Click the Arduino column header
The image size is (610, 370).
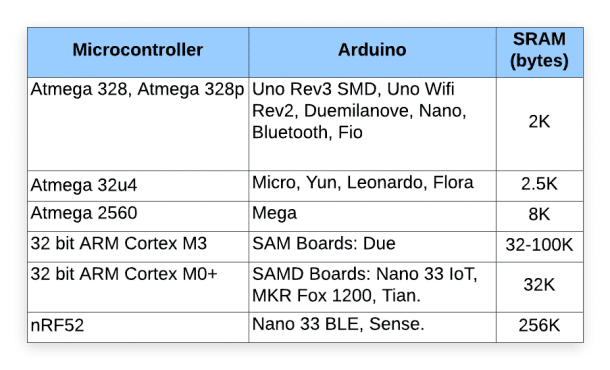coord(372,52)
